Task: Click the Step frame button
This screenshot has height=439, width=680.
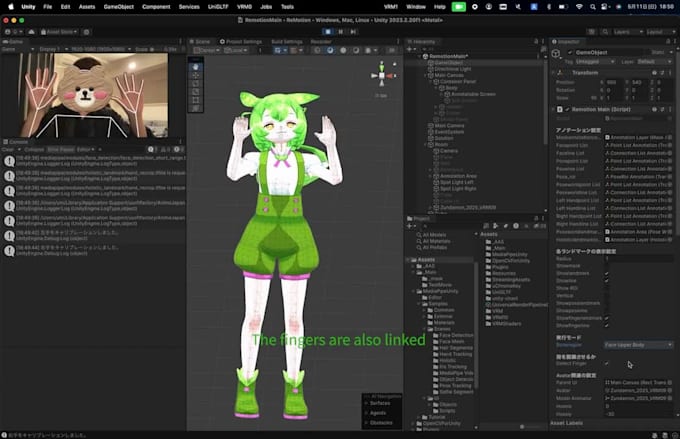Action: (x=353, y=32)
